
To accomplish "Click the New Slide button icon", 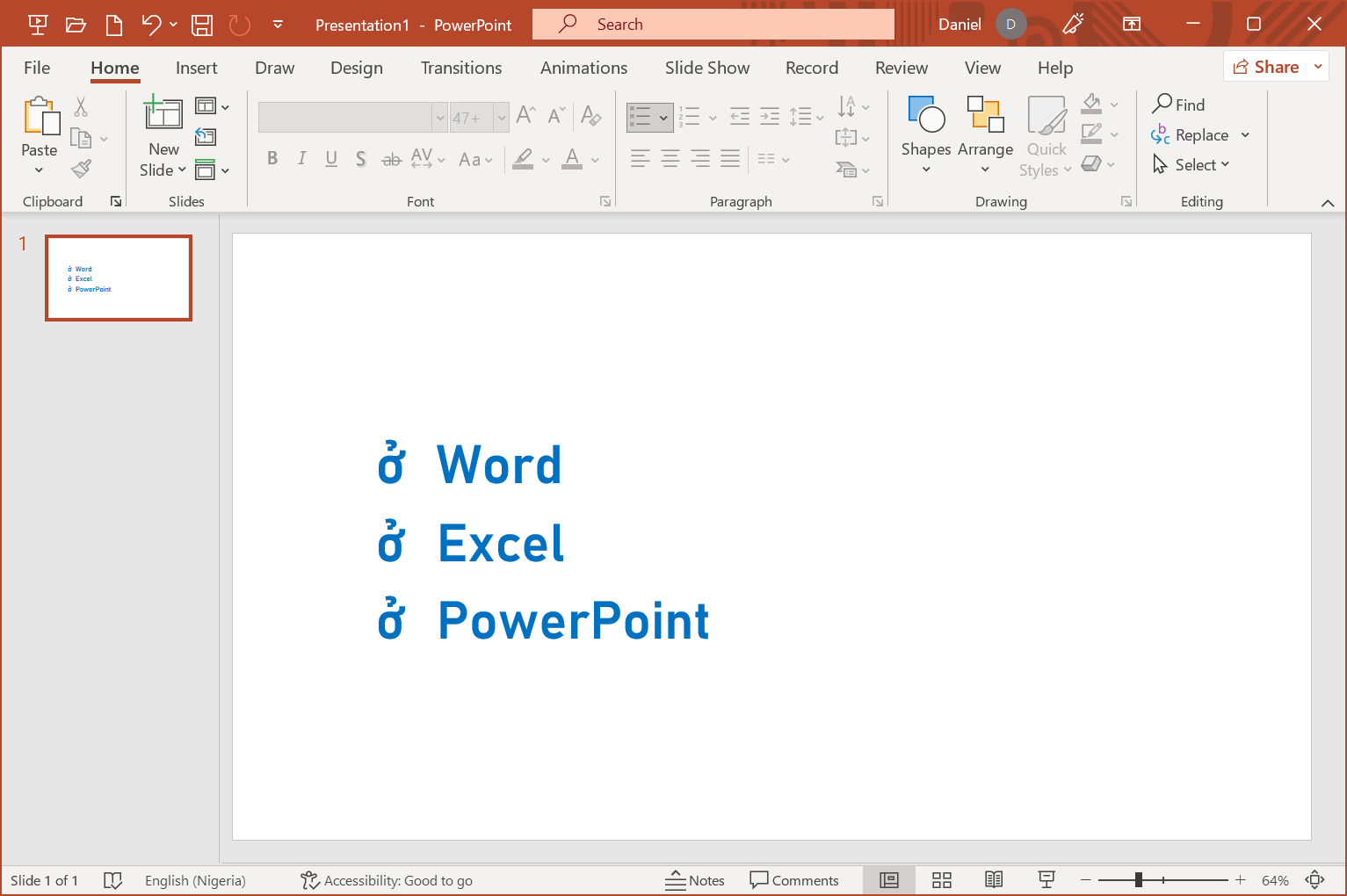I will (163, 113).
